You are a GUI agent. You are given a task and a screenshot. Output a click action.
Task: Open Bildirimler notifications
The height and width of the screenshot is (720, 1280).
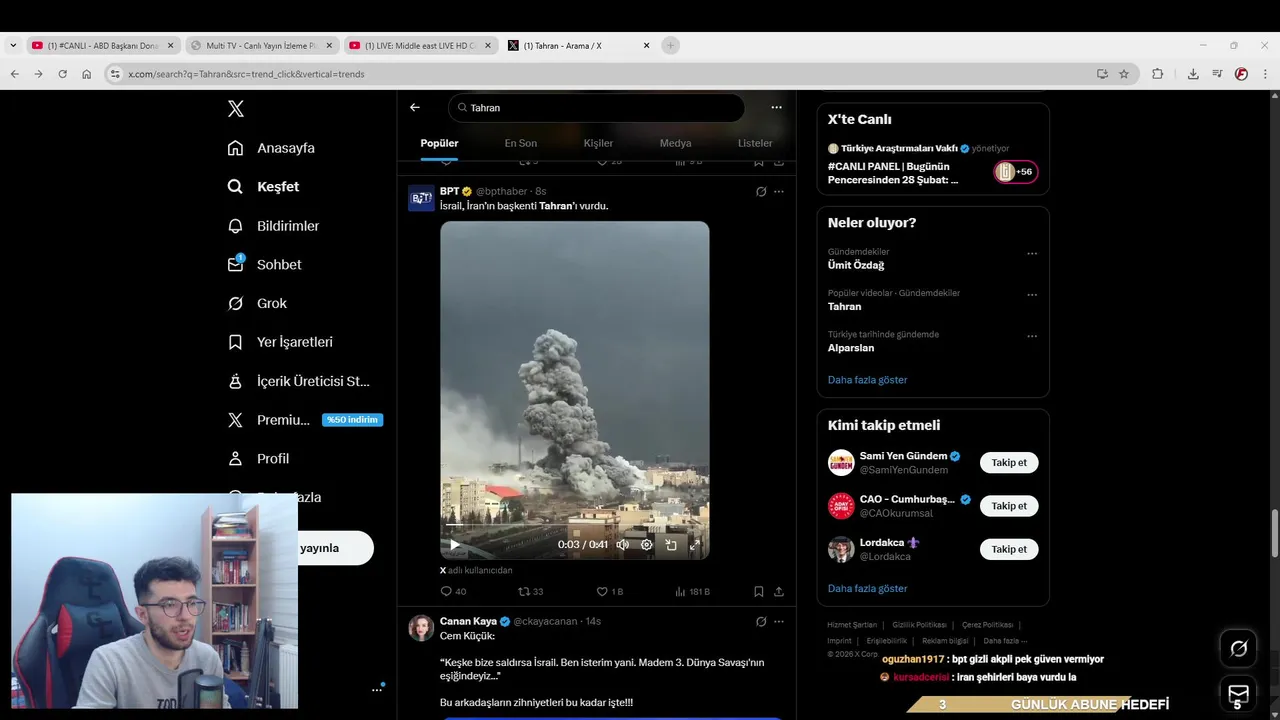(273, 226)
